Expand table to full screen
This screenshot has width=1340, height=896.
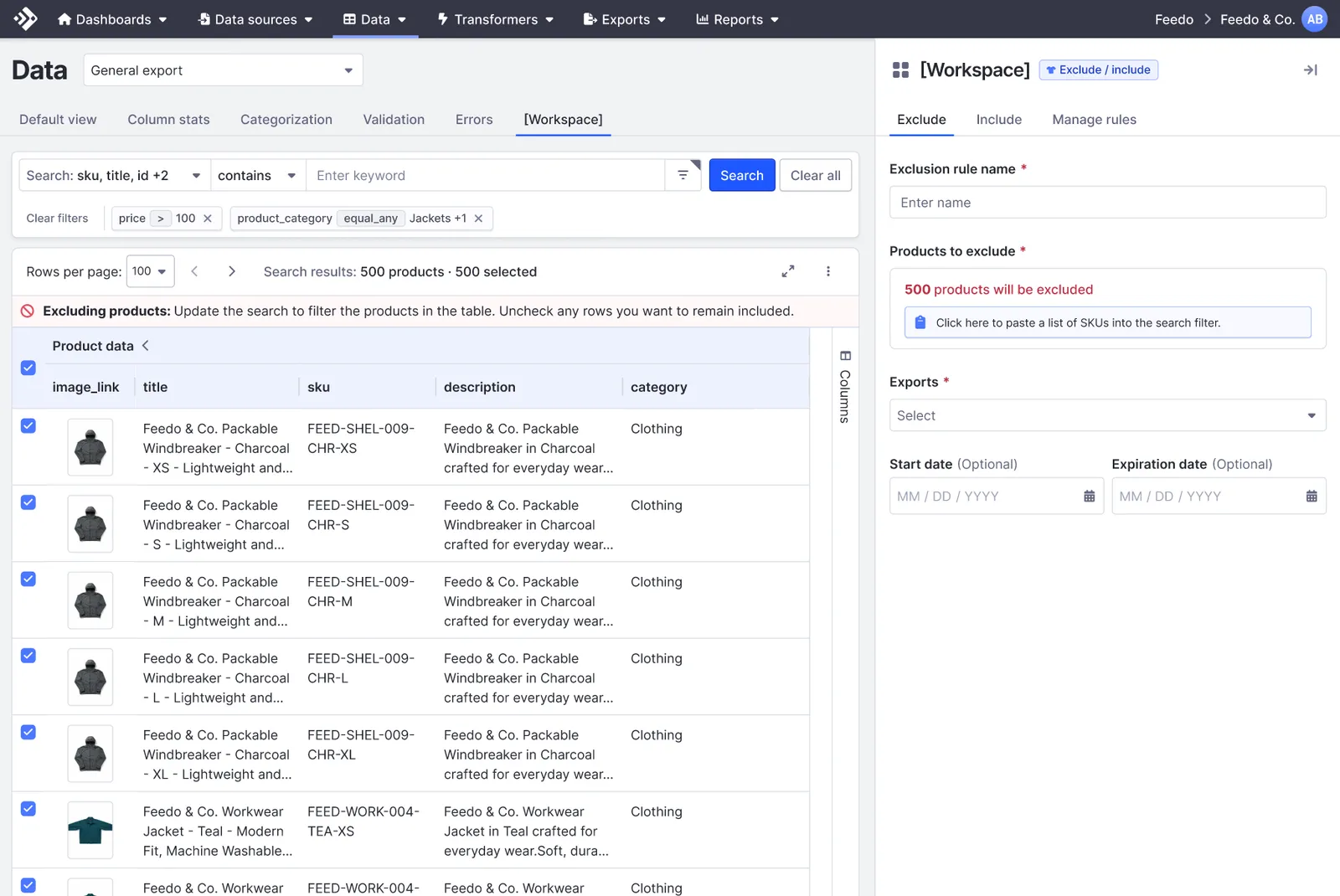(788, 271)
